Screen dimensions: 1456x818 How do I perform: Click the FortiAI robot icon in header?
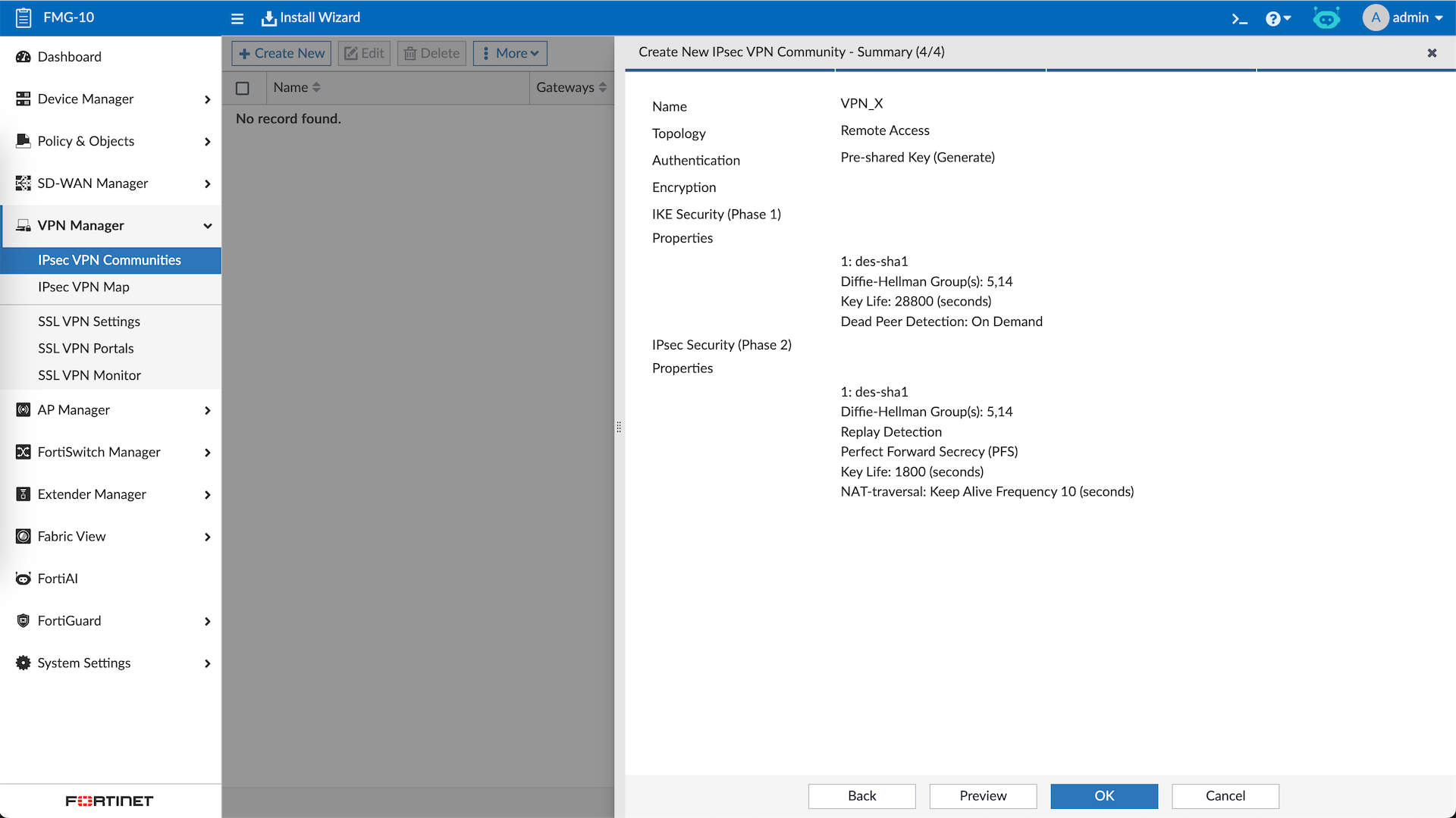(1326, 18)
